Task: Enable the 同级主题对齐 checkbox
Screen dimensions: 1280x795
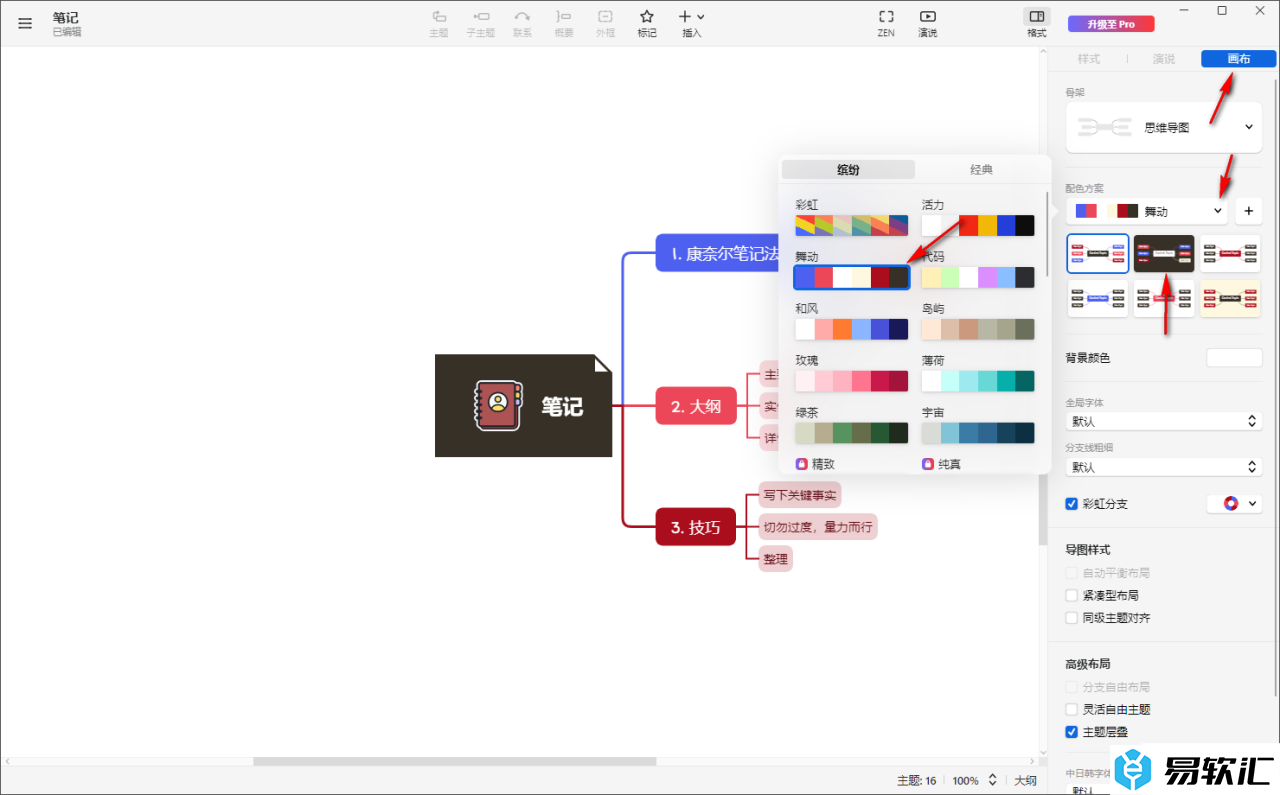Action: point(1072,618)
